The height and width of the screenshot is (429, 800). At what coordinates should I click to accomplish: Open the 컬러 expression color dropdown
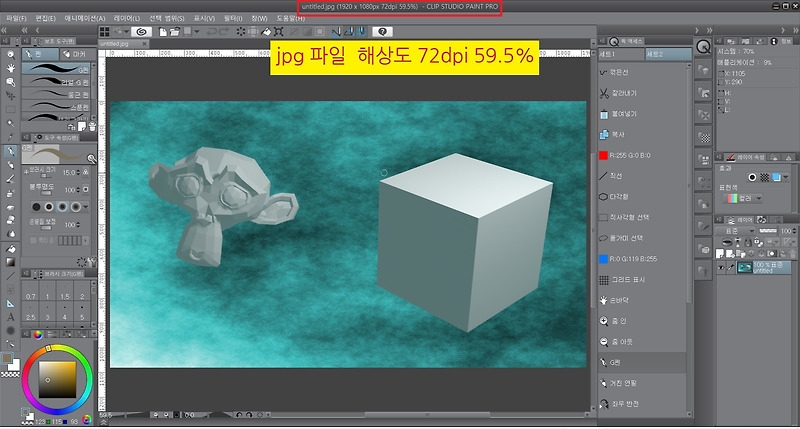point(741,198)
